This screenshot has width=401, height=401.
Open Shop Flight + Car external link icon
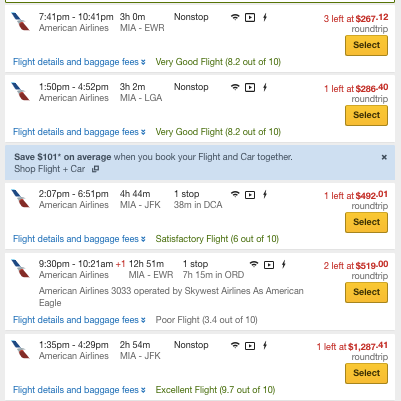[x=95, y=169]
